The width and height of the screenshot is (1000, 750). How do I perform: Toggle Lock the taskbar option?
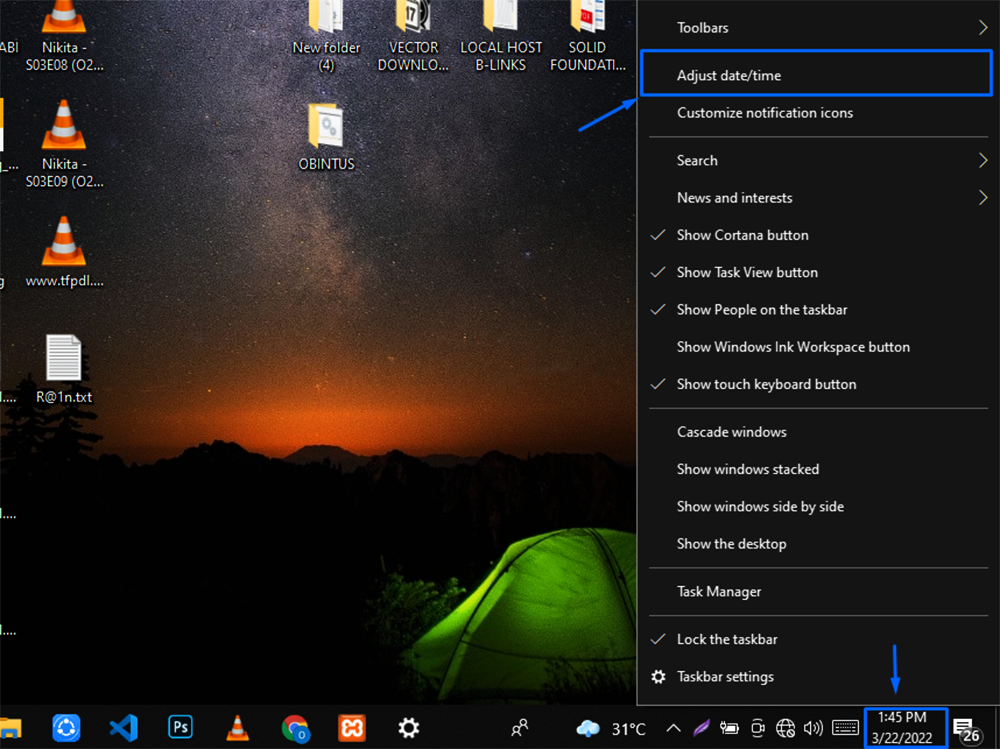coord(726,639)
